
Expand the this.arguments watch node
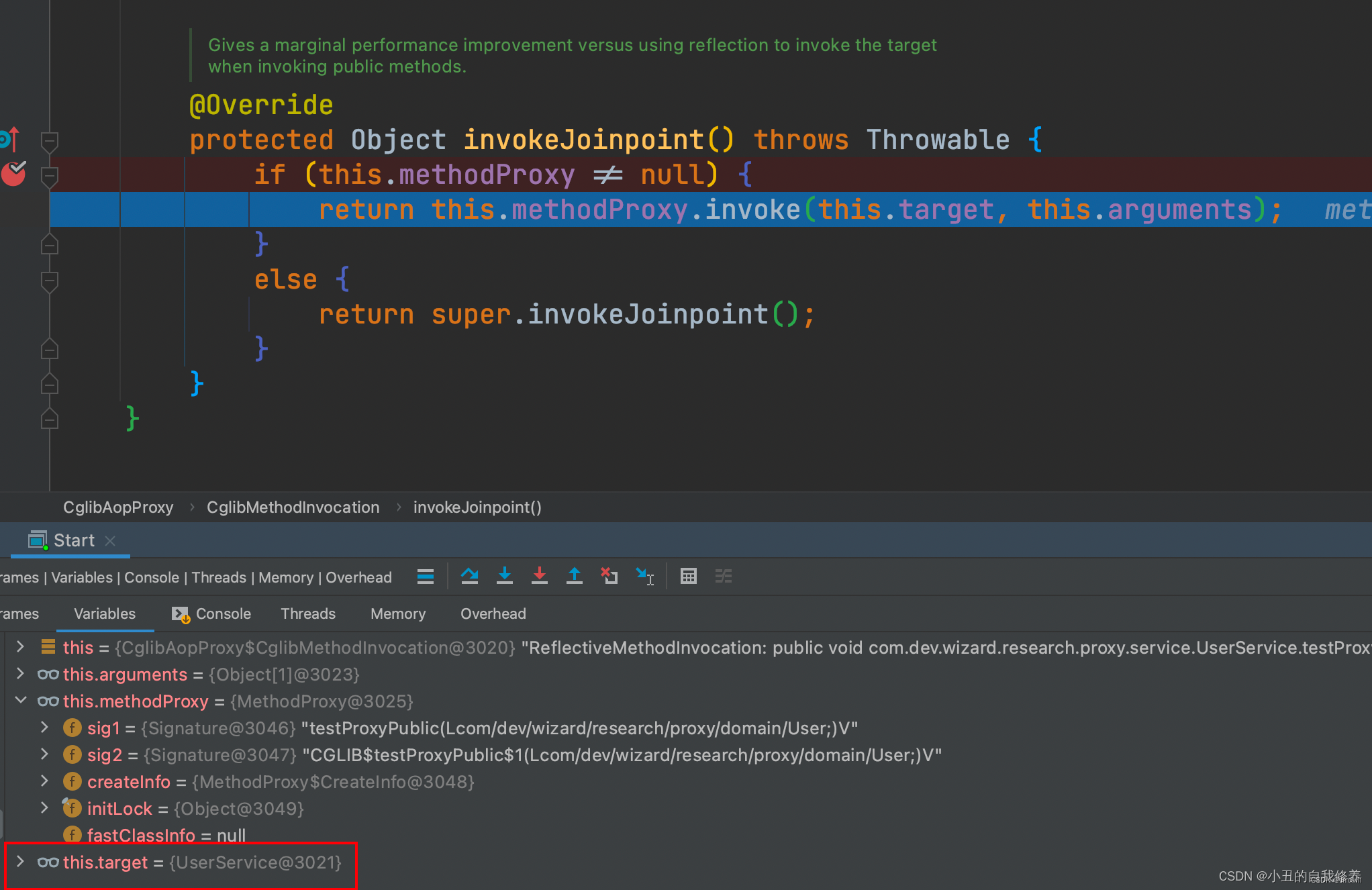point(20,674)
